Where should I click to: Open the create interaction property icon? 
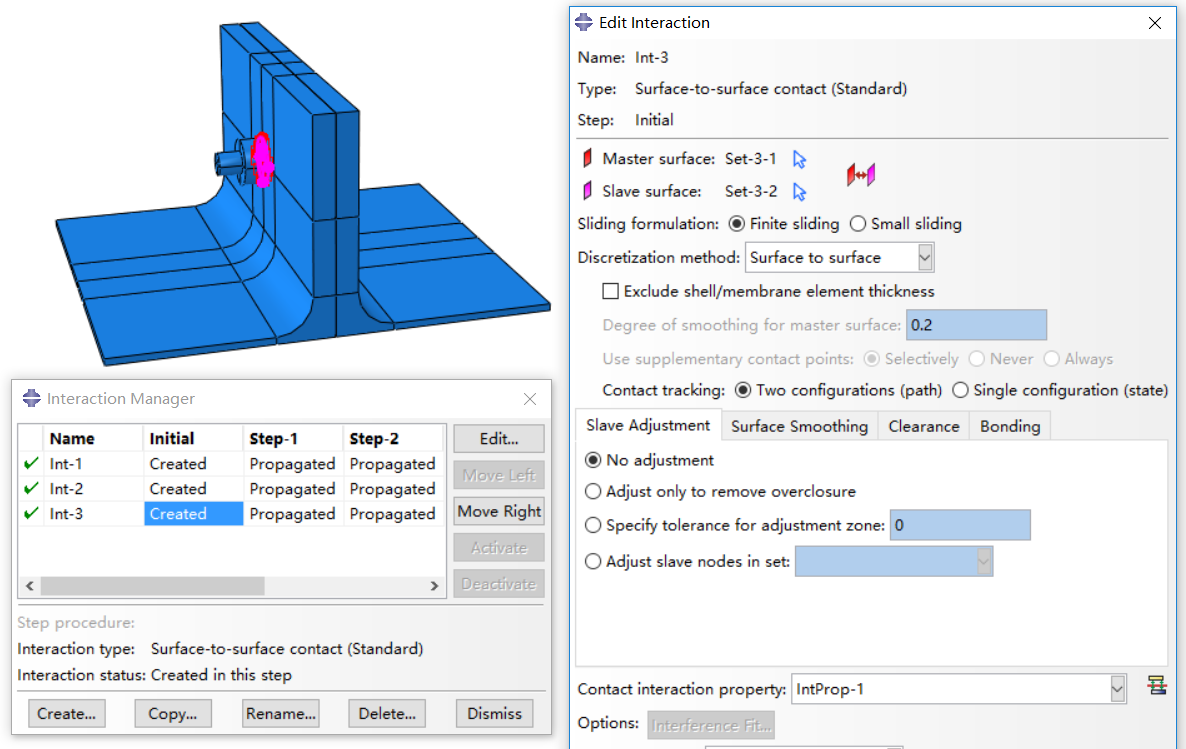click(1157, 686)
